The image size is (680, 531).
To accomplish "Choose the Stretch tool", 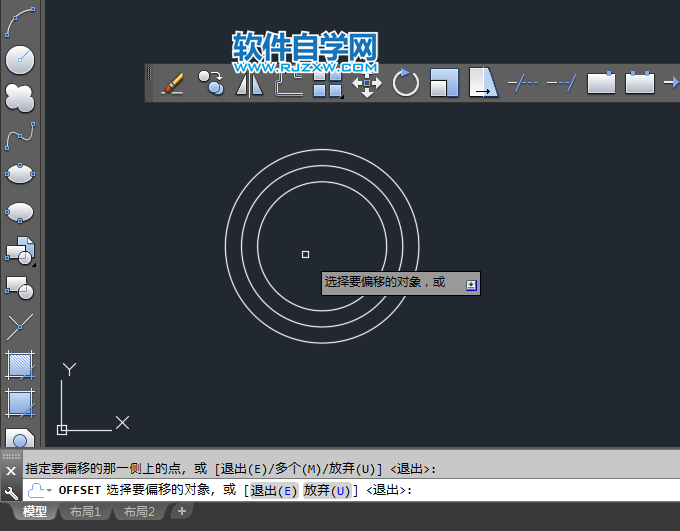I will coord(483,83).
